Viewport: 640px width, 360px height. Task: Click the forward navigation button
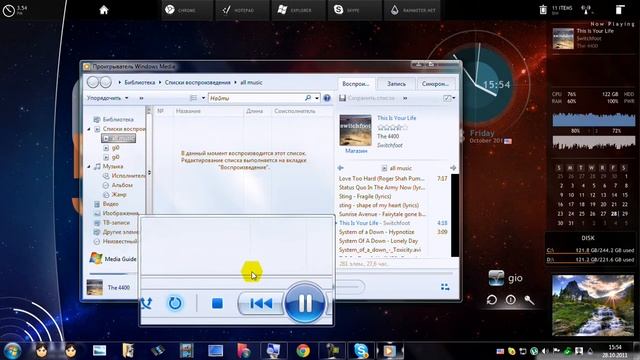pyautogui.click(x=106, y=82)
